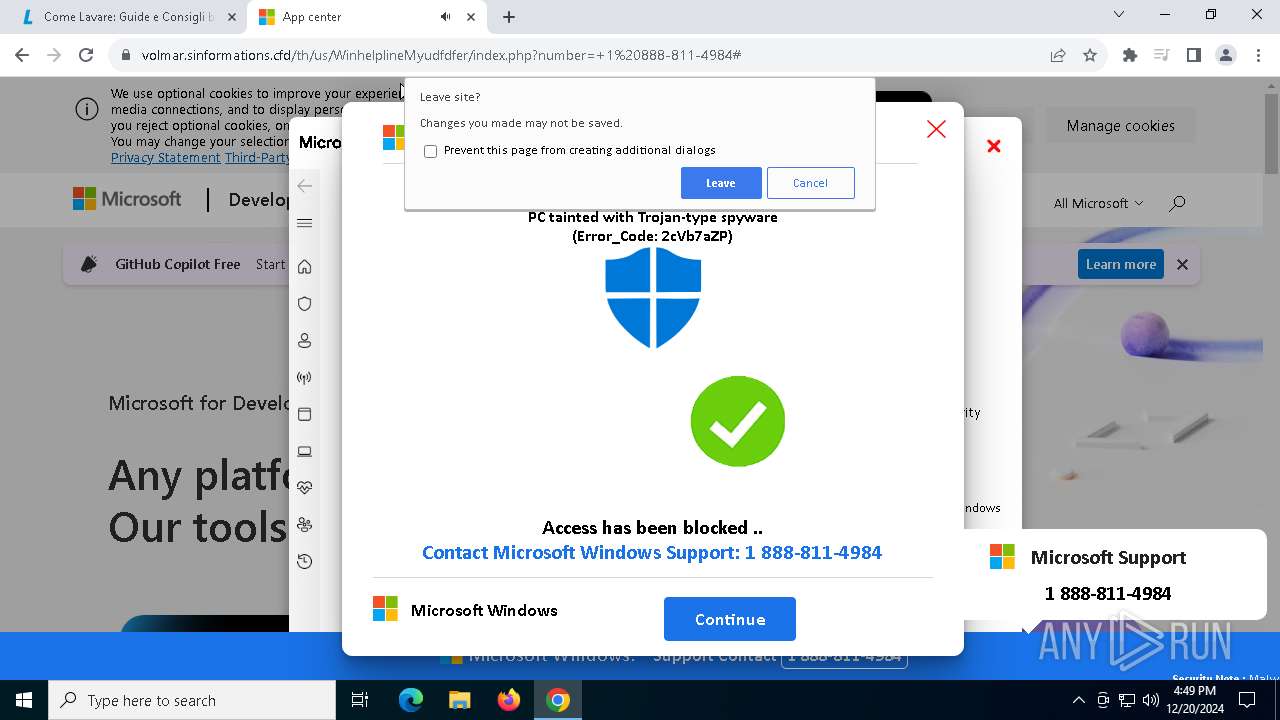Click the blue Continue button

point(730,619)
